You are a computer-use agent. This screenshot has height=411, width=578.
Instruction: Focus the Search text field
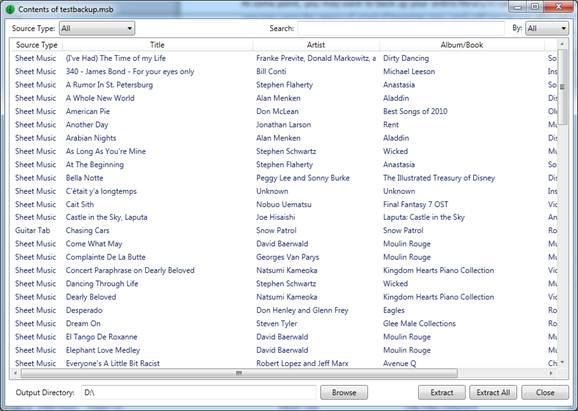[x=401, y=28]
